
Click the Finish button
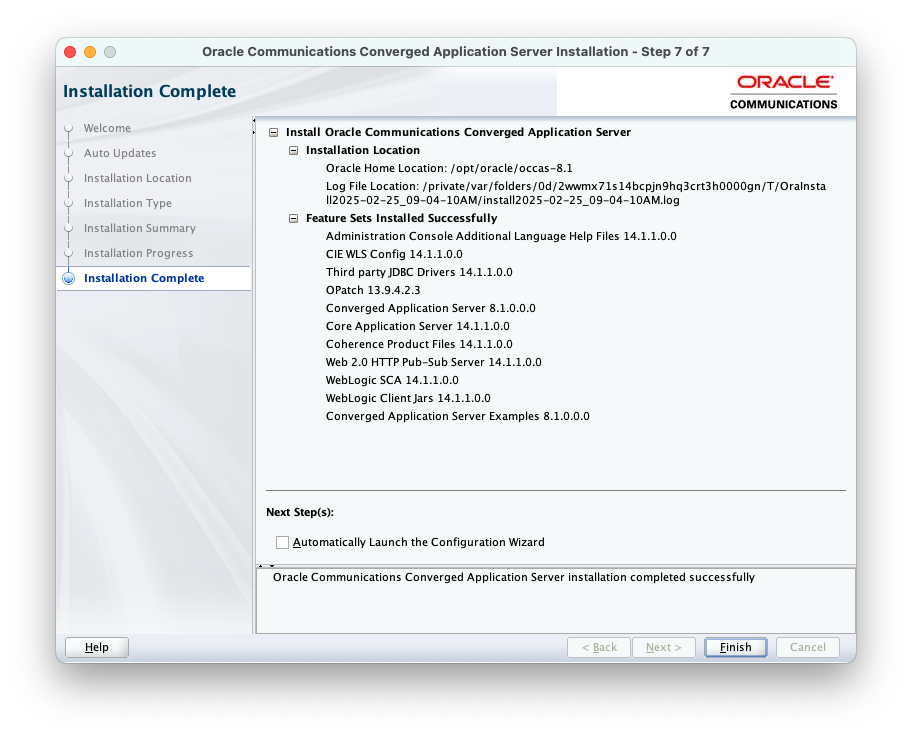(735, 647)
